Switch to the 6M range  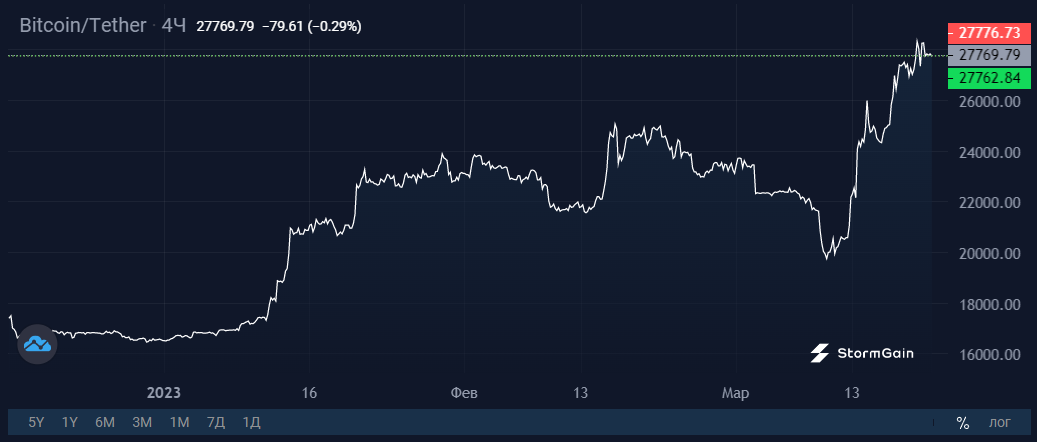click(105, 422)
